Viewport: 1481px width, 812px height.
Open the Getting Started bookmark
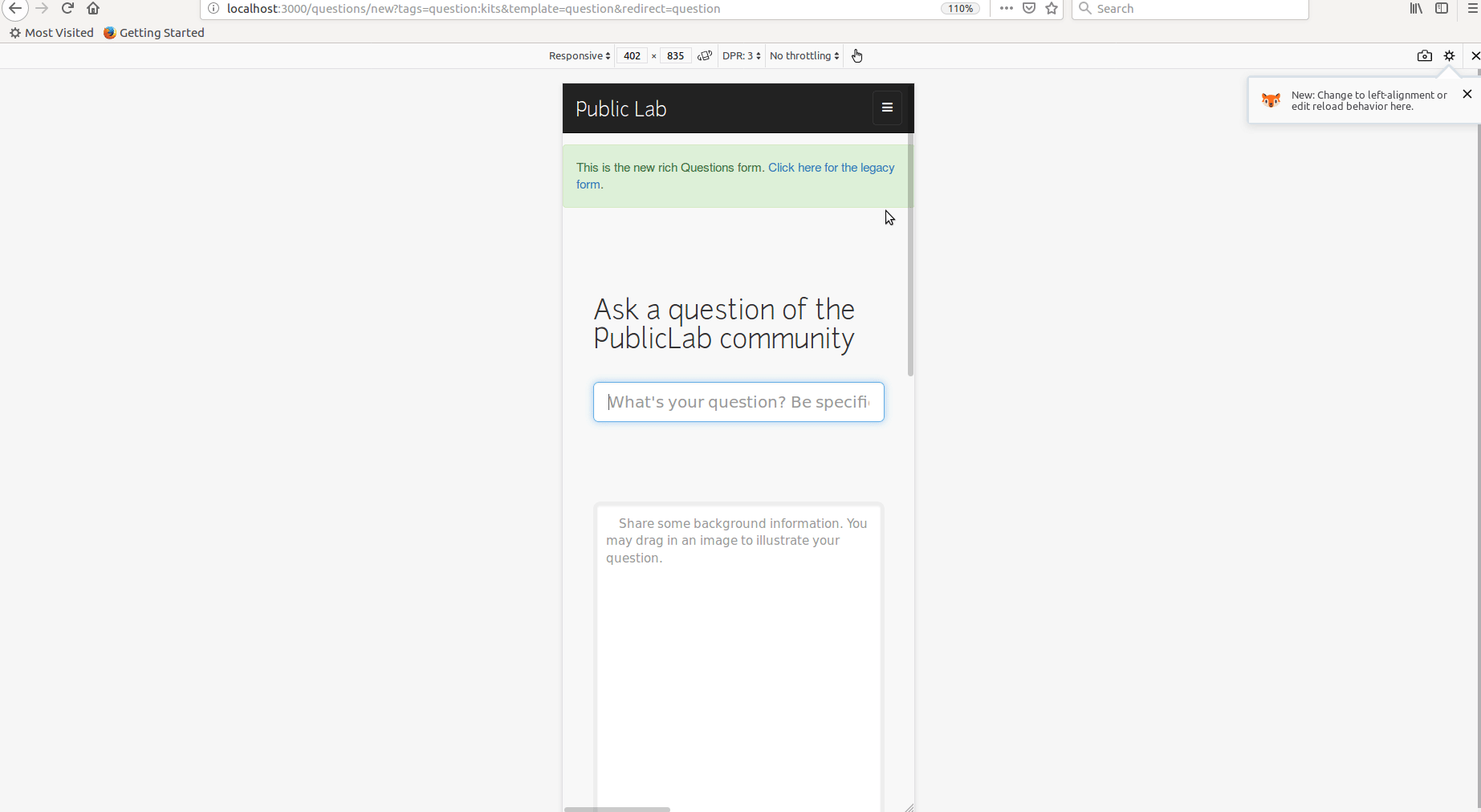(154, 33)
